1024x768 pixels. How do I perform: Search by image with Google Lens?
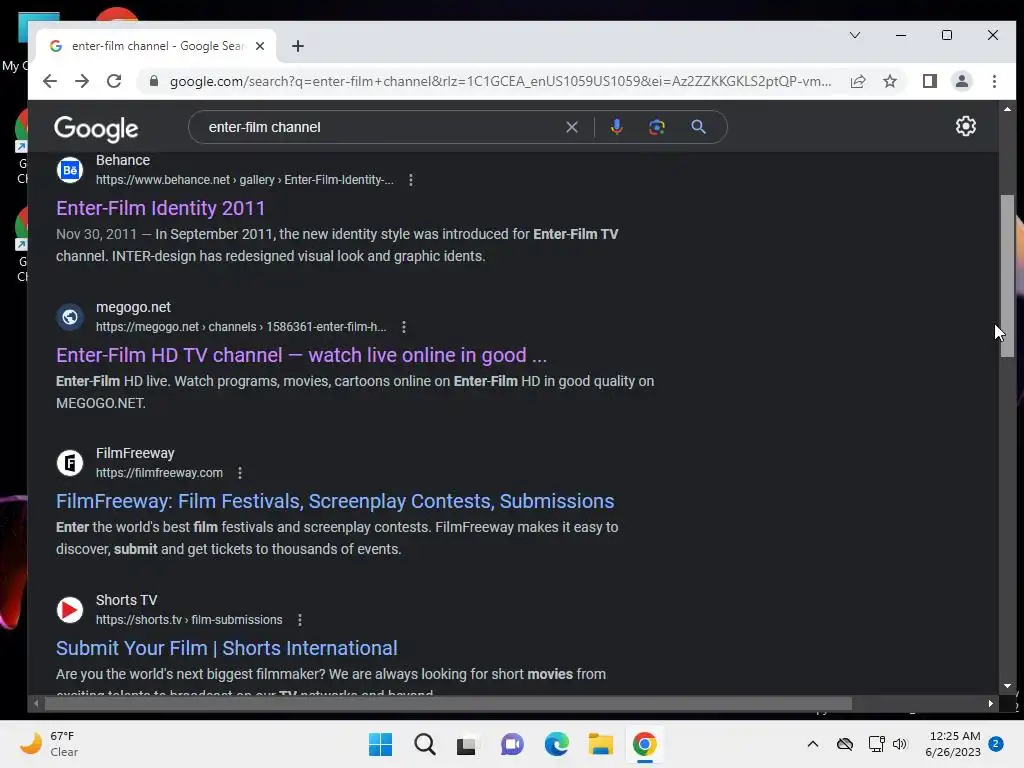point(656,127)
